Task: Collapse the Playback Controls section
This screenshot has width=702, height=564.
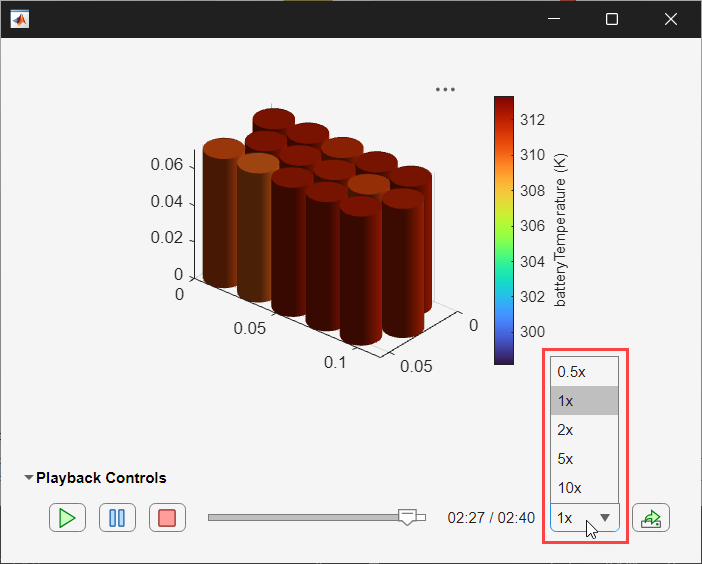Action: click(29, 478)
